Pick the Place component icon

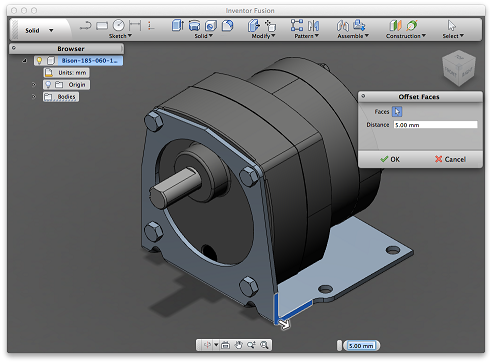[x=359, y=25]
